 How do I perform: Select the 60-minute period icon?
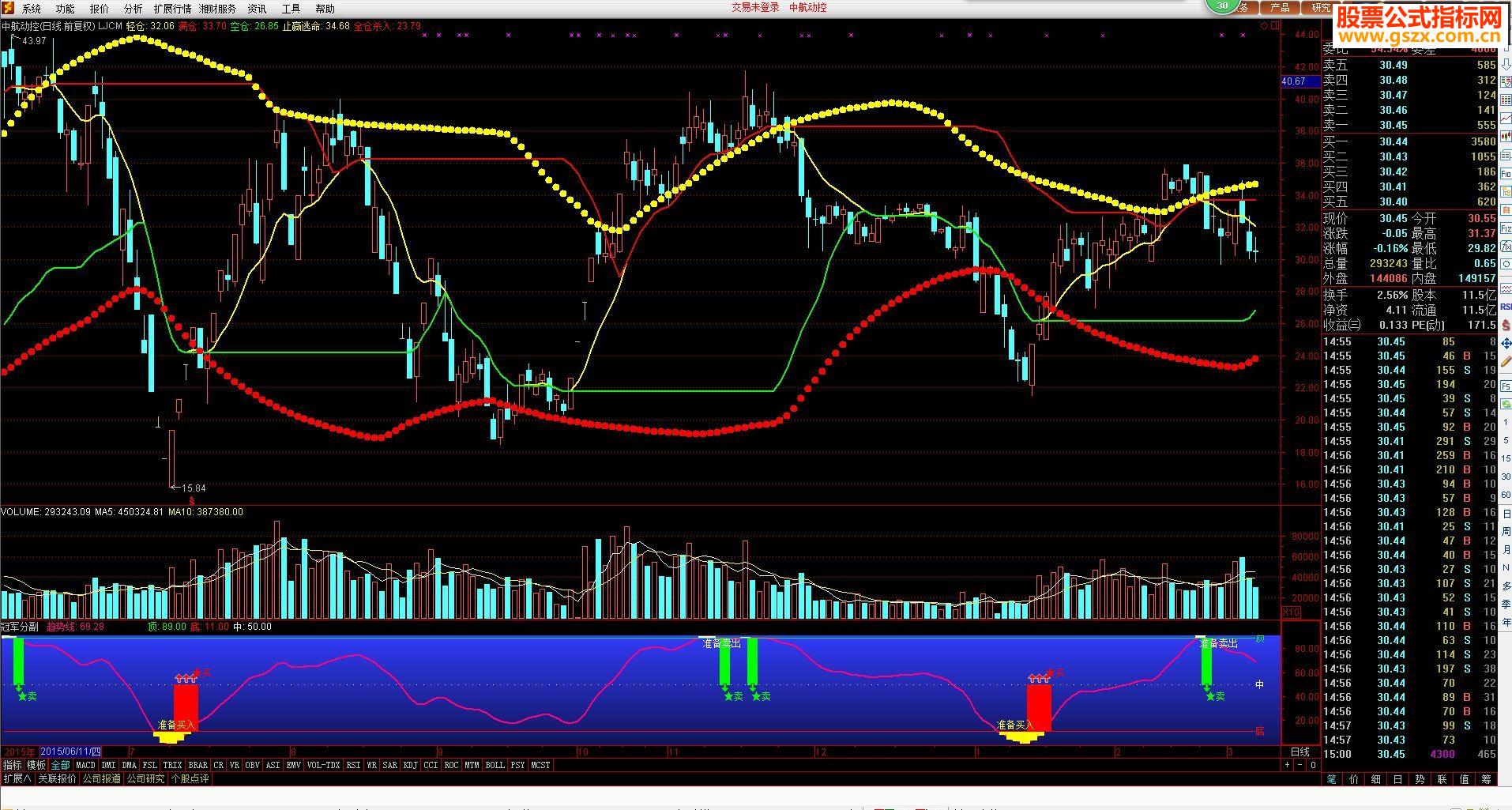pyautogui.click(x=1506, y=494)
